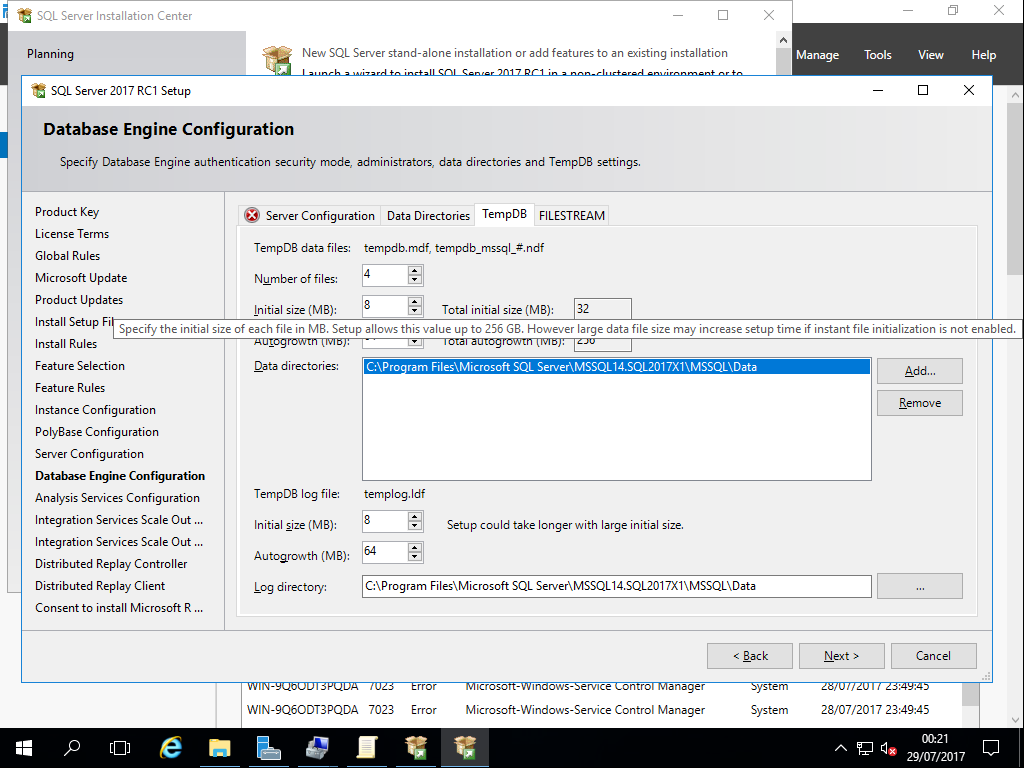Open Server Manager from the taskbar
This screenshot has width=1024, height=768.
(268, 747)
